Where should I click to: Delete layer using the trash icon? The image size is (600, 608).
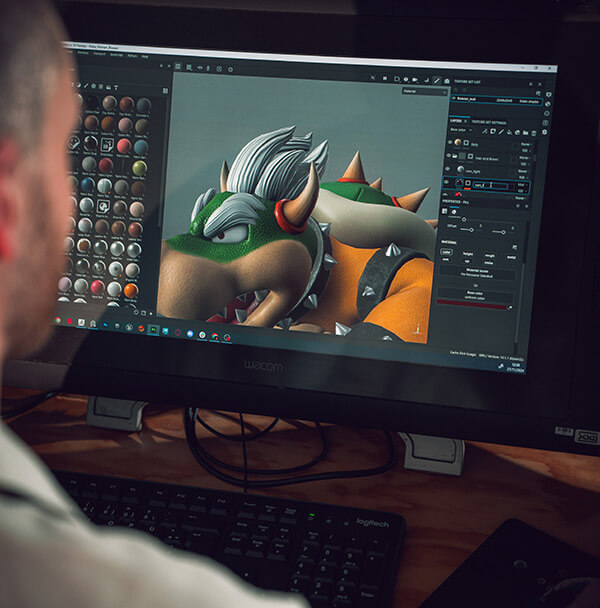(534, 133)
